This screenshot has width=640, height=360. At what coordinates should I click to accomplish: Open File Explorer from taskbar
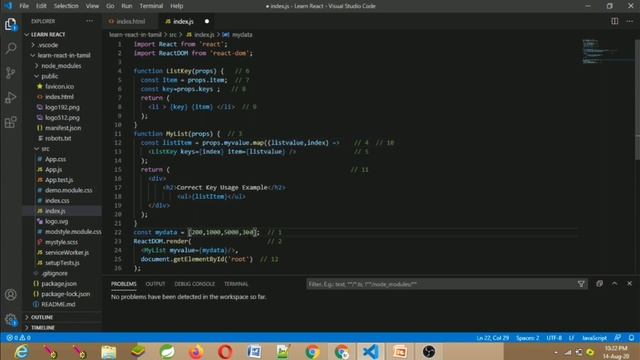pyautogui.click(x=109, y=351)
